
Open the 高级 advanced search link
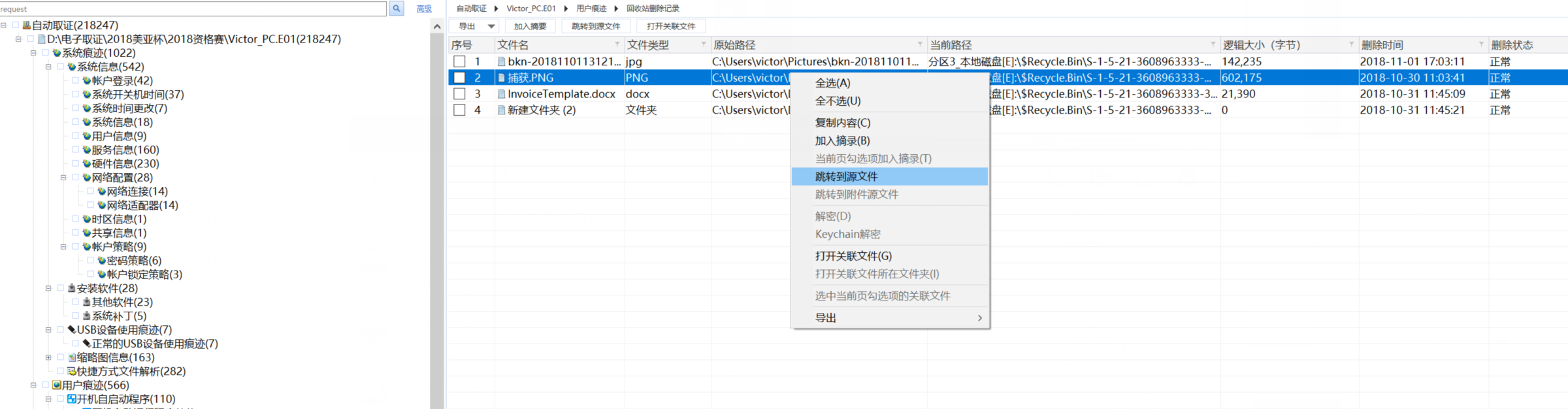[x=424, y=8]
